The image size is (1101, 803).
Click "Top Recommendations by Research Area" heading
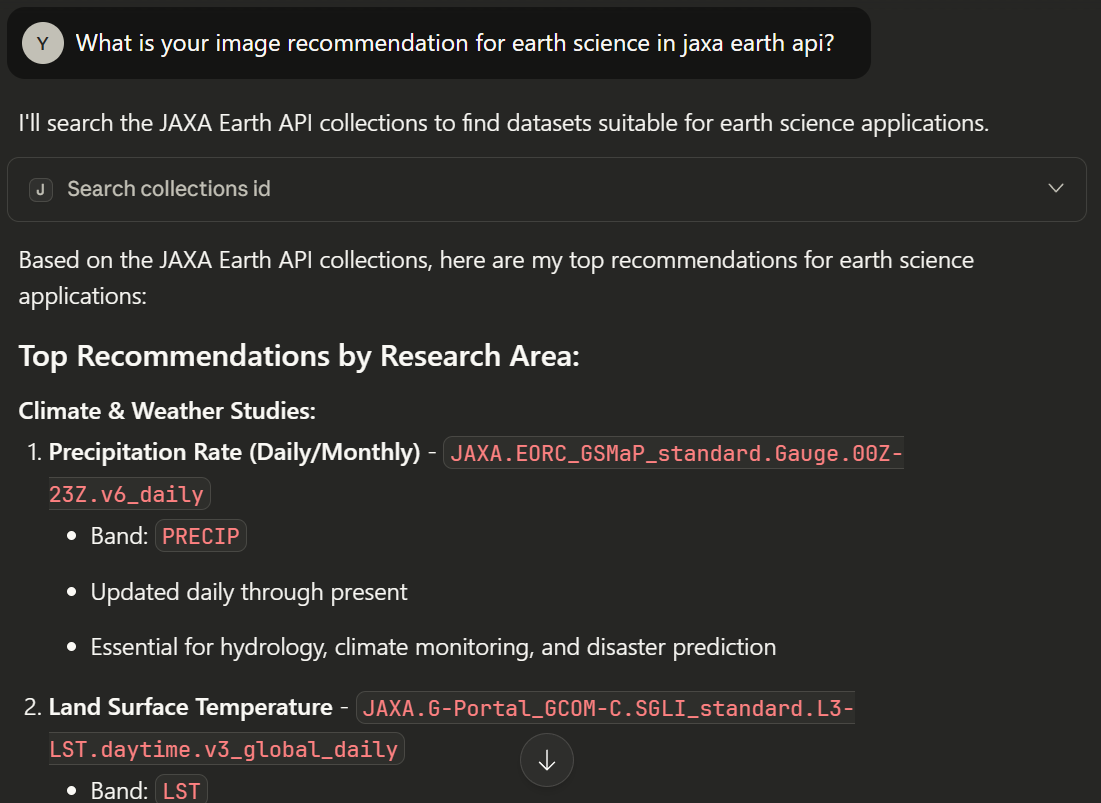click(299, 356)
